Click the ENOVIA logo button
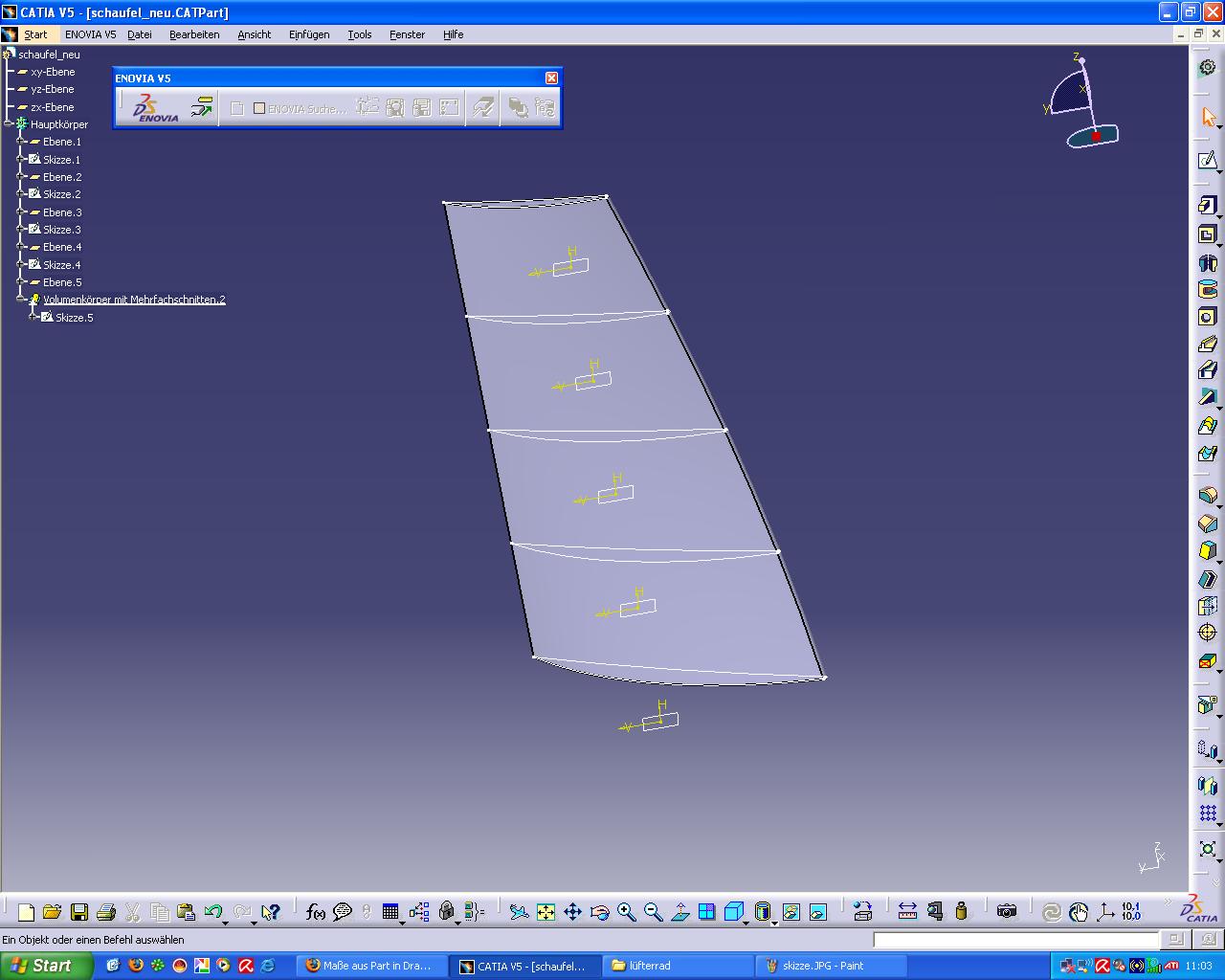 (155, 107)
